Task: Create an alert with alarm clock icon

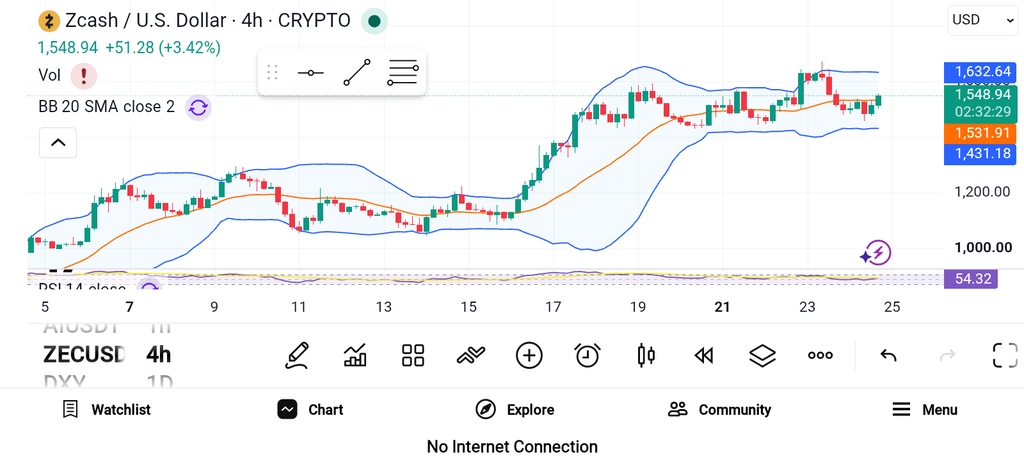Action: point(587,355)
